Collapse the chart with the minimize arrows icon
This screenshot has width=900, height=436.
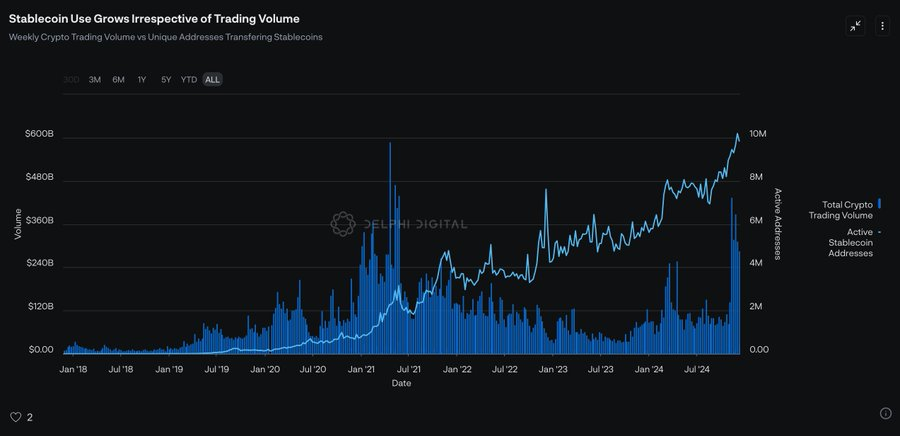coord(855,26)
